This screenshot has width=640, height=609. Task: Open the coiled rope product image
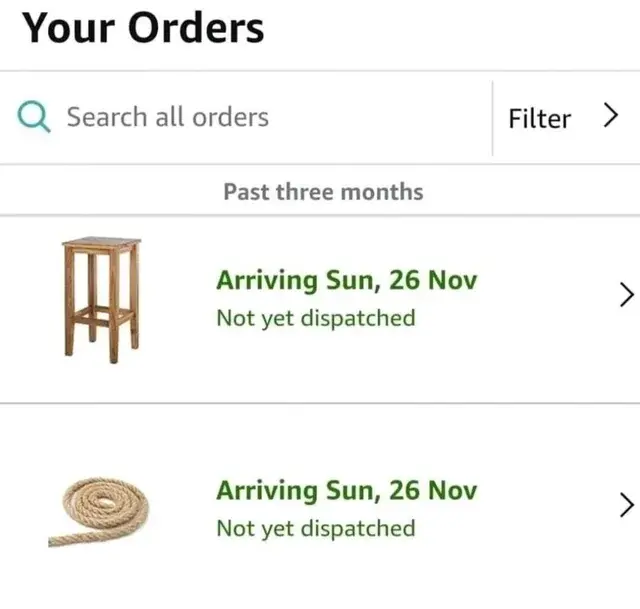click(x=98, y=510)
